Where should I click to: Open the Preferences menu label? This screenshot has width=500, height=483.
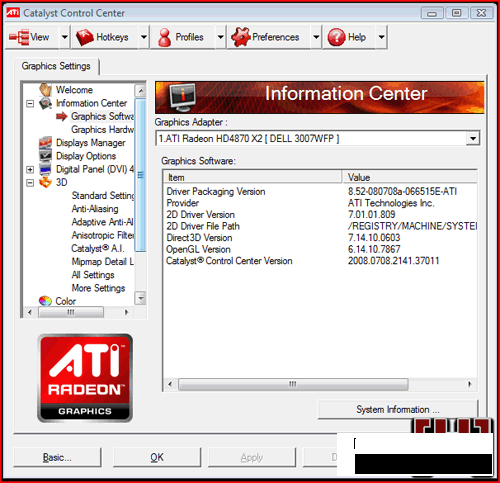(x=276, y=37)
